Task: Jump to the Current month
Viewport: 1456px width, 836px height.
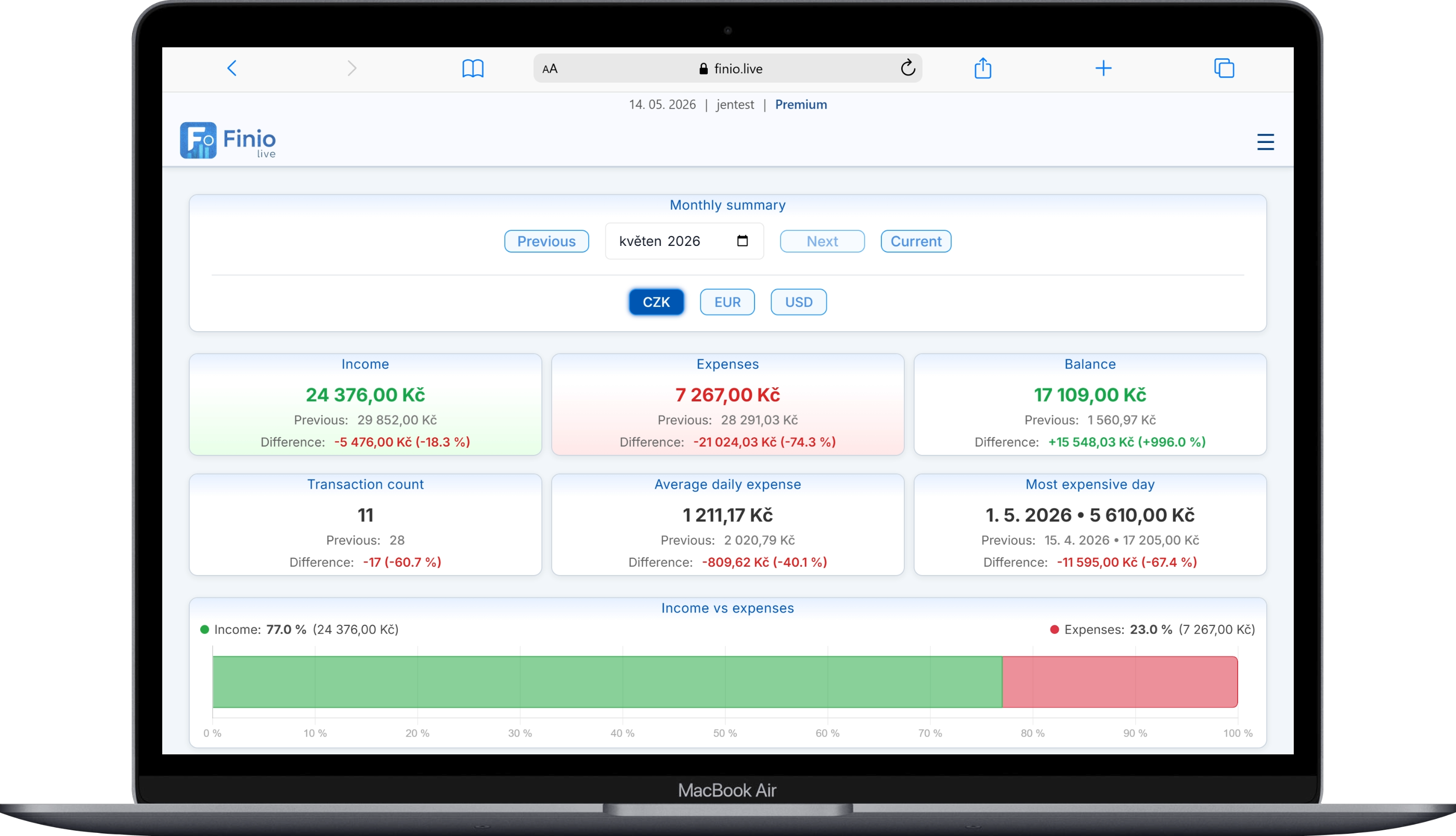Action: click(x=916, y=241)
